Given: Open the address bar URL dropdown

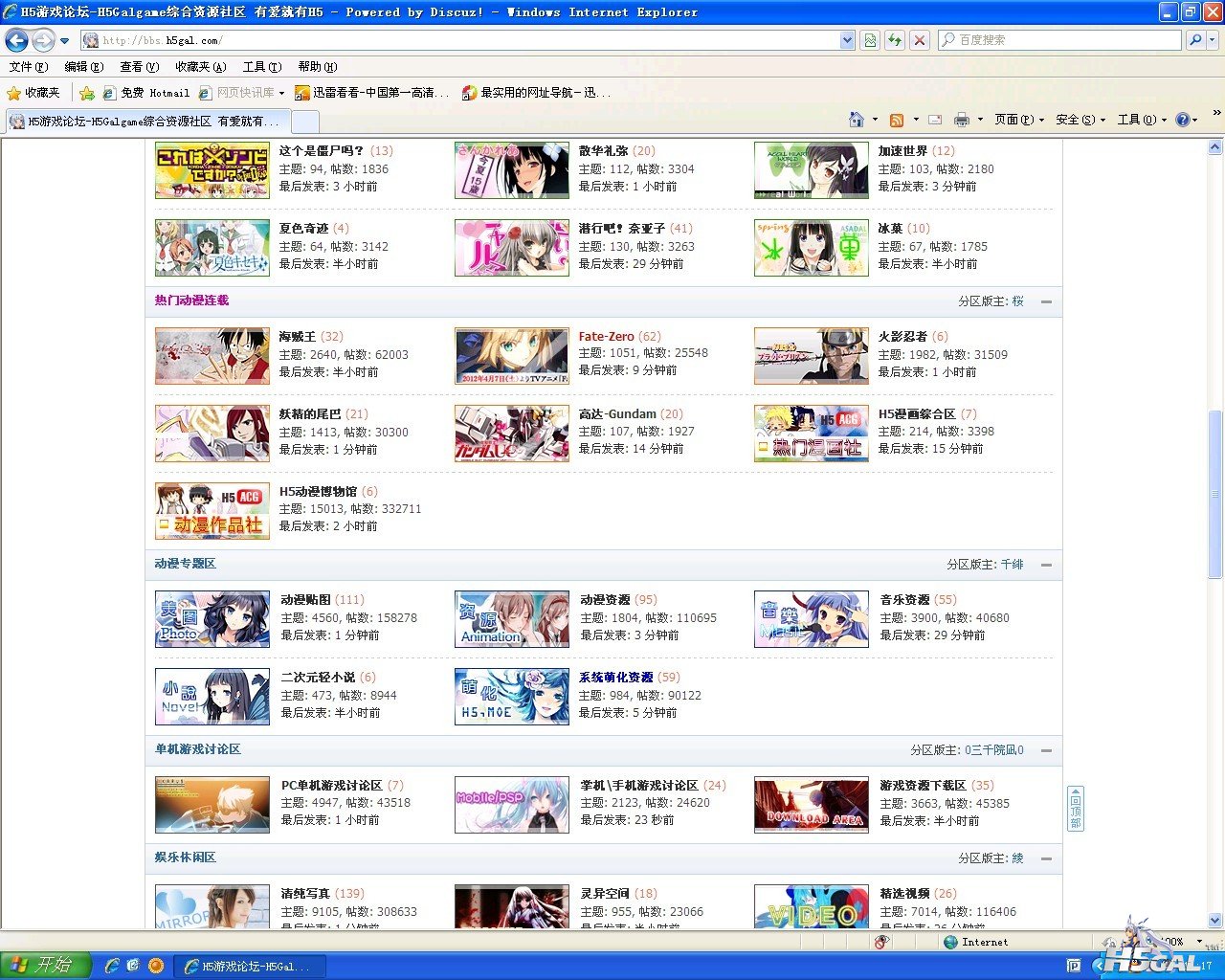Looking at the screenshot, I should pos(847,40).
